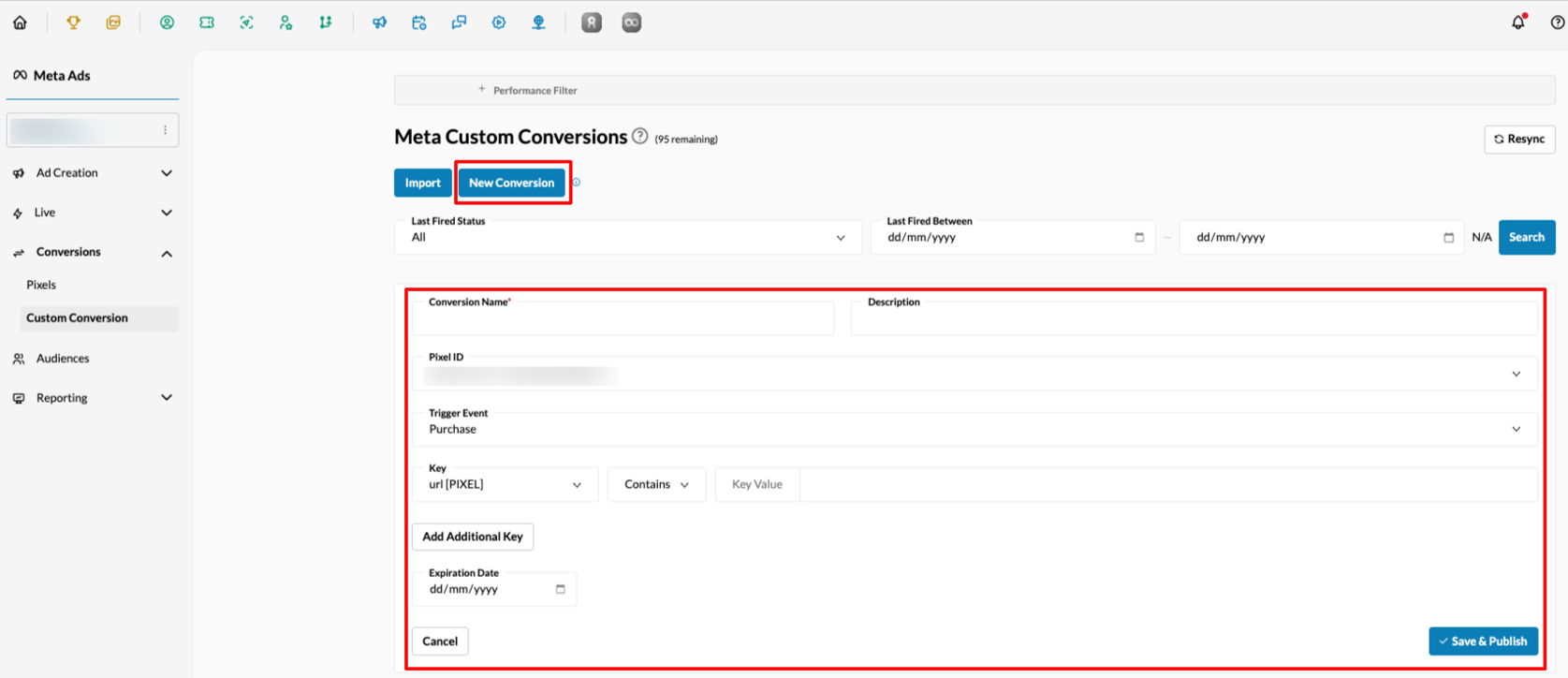Expand the Live menu section
Viewport: 1568px width, 678px height.
pos(93,213)
